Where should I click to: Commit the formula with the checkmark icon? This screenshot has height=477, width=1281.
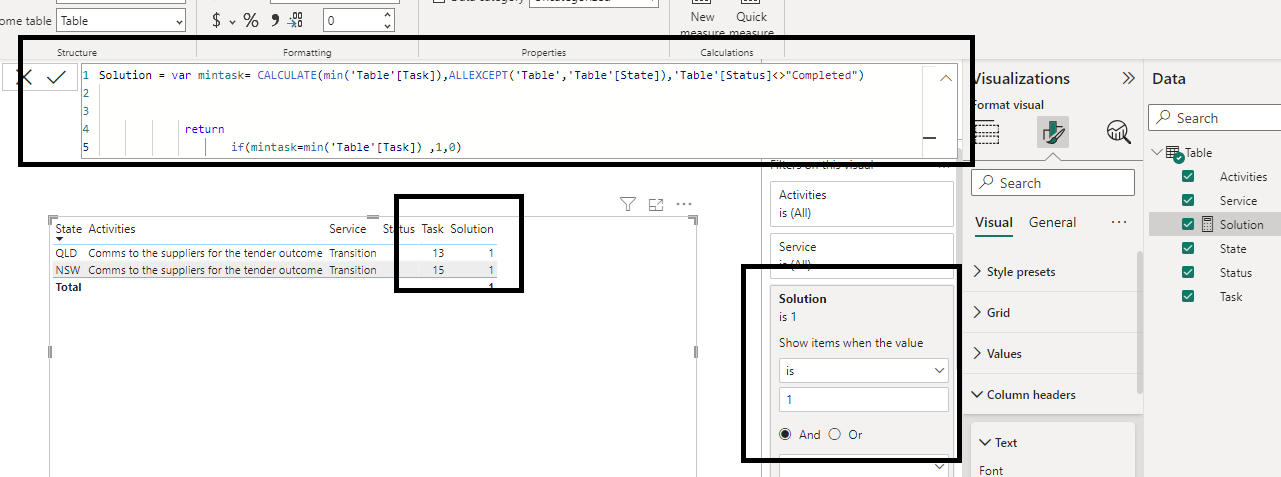pos(57,77)
